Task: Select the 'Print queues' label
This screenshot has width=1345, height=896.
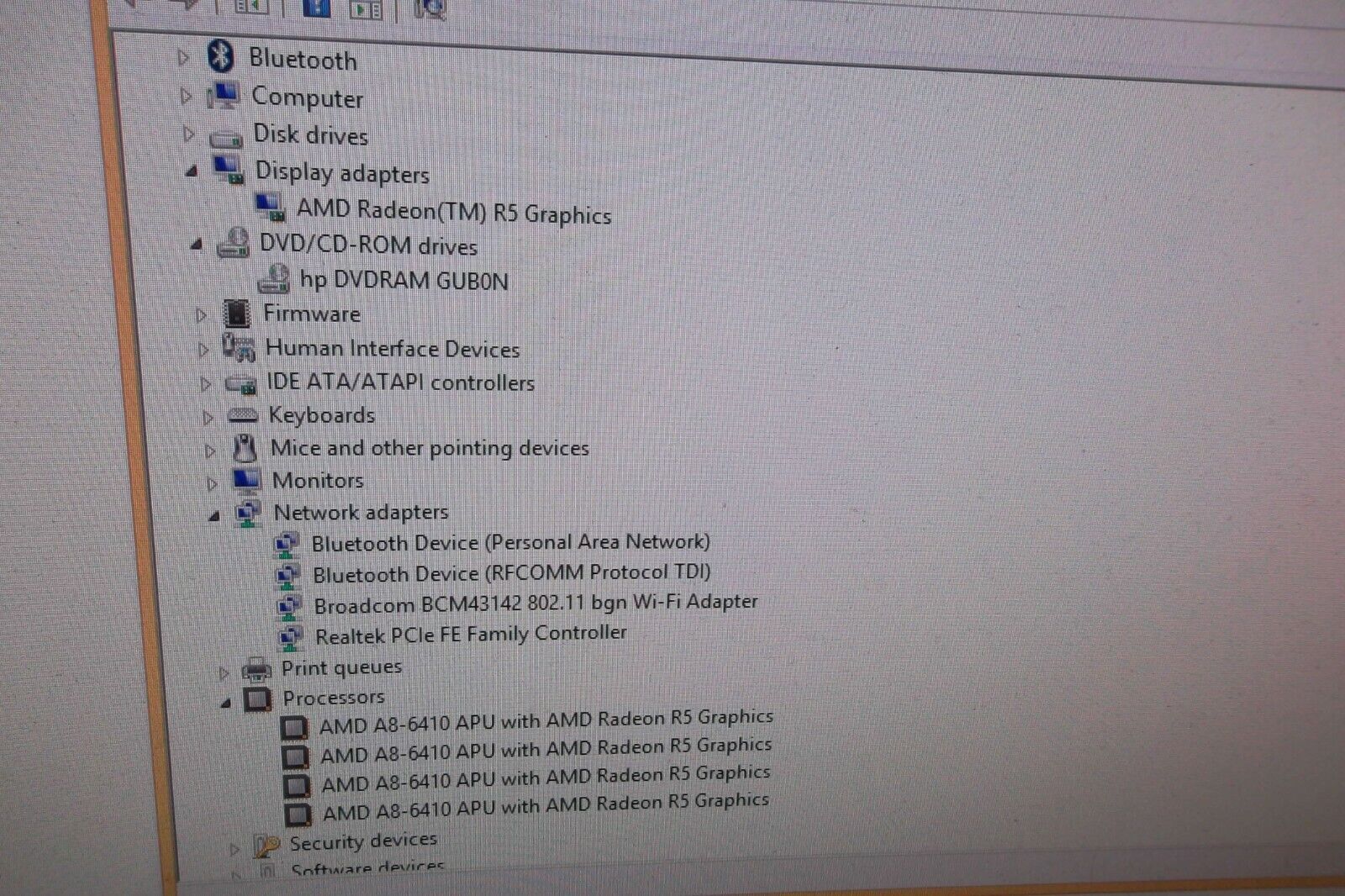Action: [x=341, y=668]
